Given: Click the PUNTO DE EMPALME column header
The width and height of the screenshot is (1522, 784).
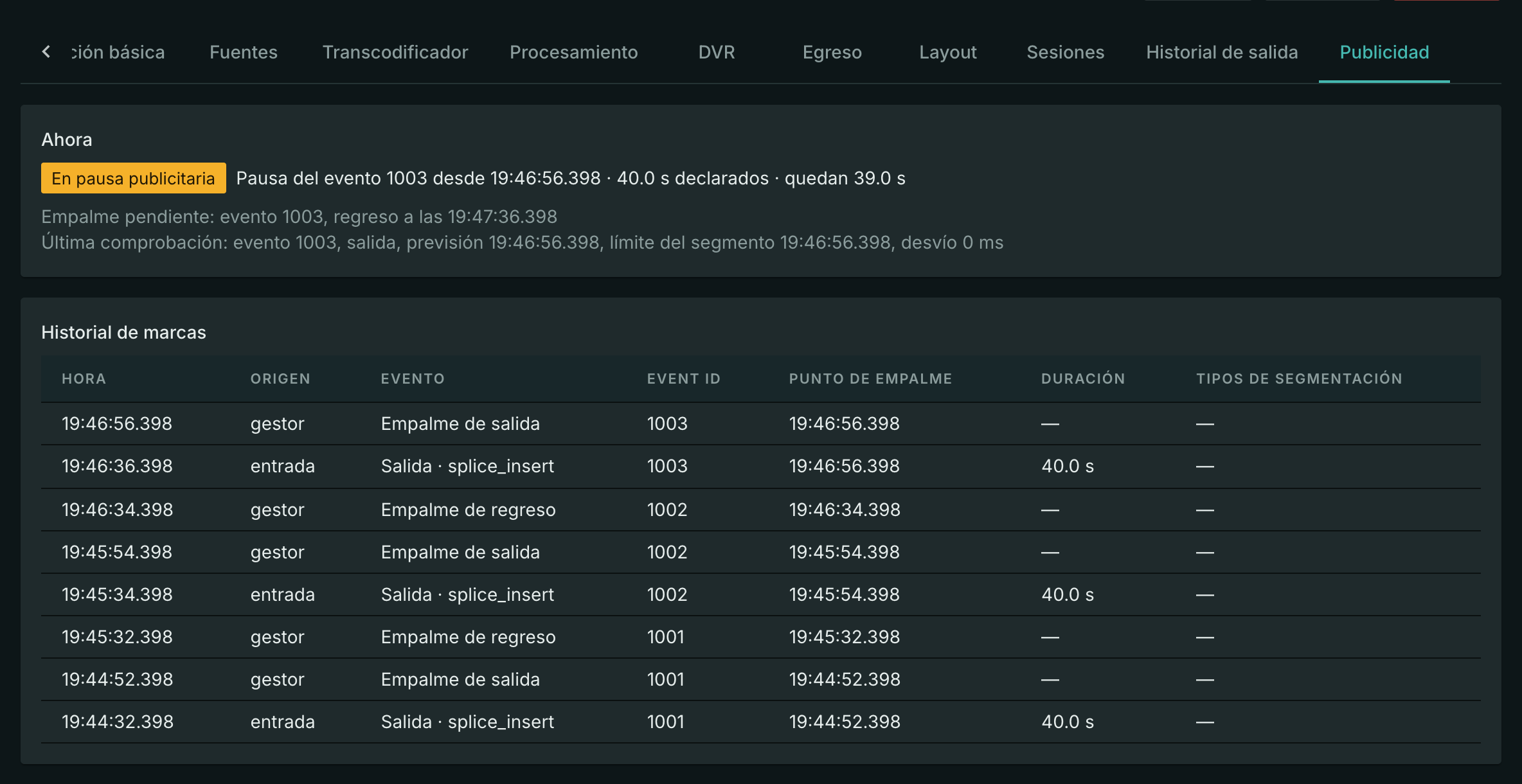Looking at the screenshot, I should coord(870,379).
